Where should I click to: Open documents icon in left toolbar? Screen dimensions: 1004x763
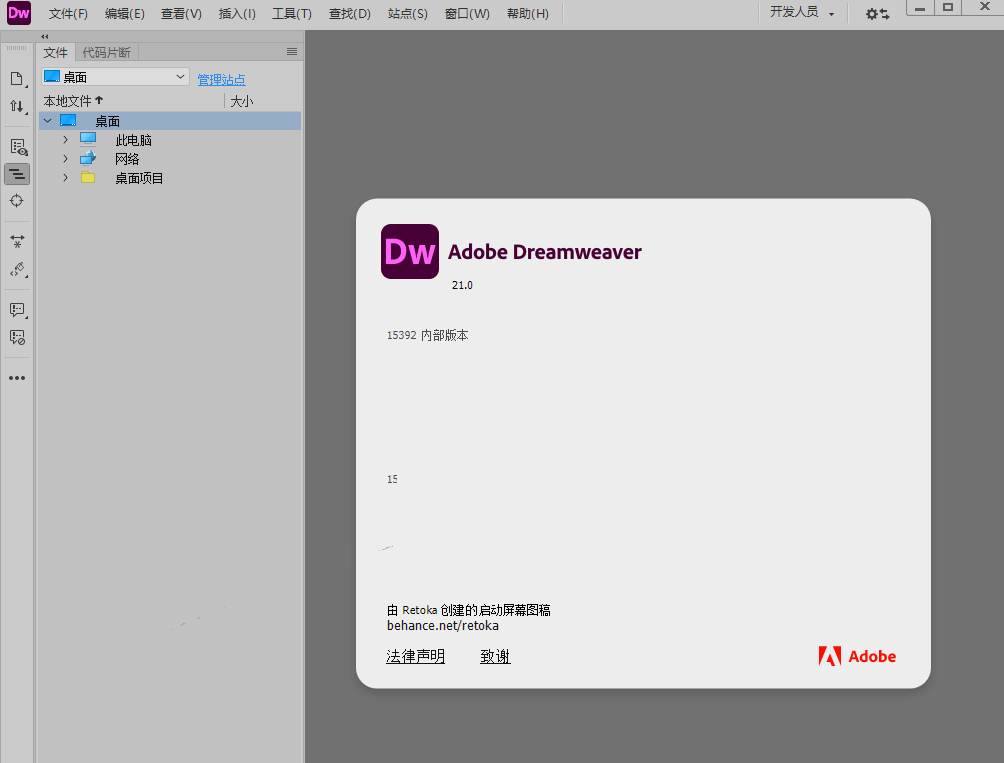click(x=17, y=79)
